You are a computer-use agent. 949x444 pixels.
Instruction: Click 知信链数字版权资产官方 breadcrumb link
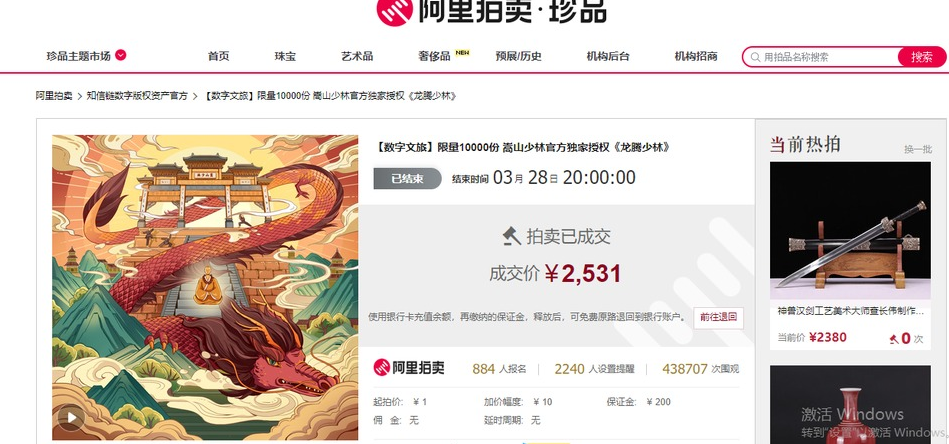pyautogui.click(x=137, y=96)
